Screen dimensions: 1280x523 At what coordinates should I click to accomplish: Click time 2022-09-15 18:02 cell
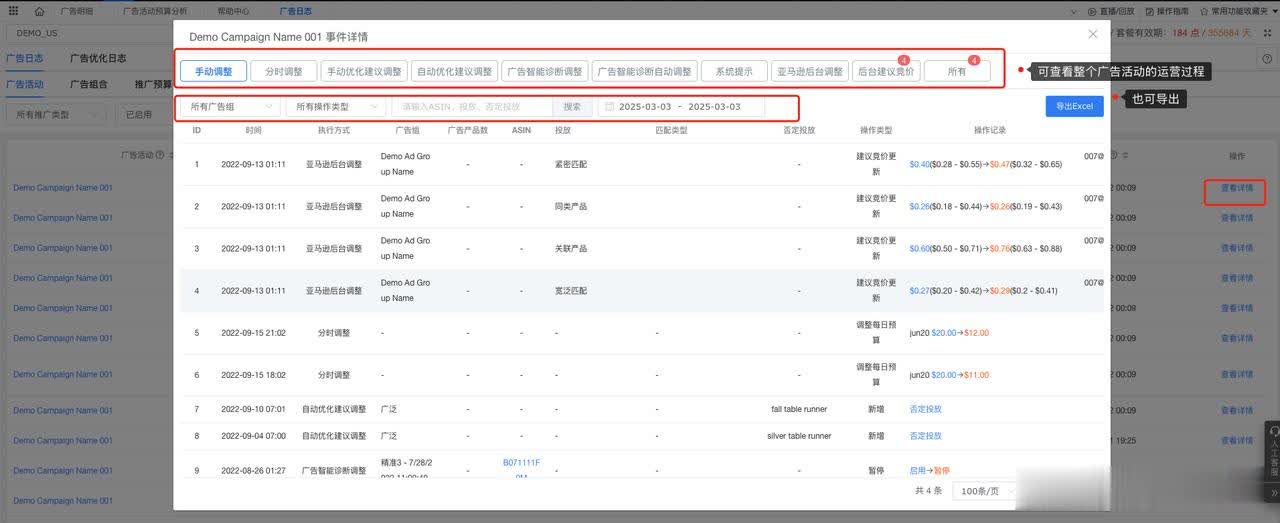(x=253, y=374)
